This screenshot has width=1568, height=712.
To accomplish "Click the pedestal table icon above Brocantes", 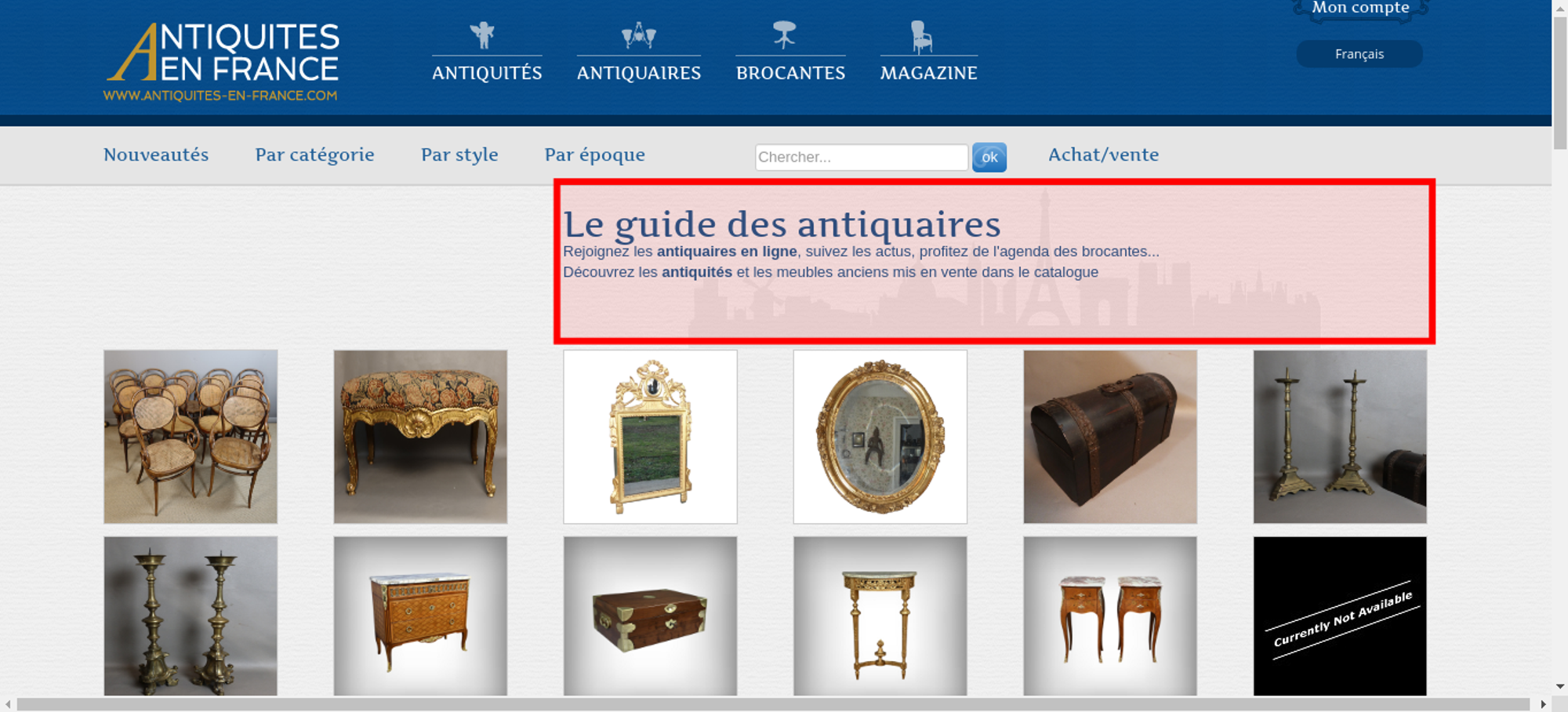I will point(784,35).
